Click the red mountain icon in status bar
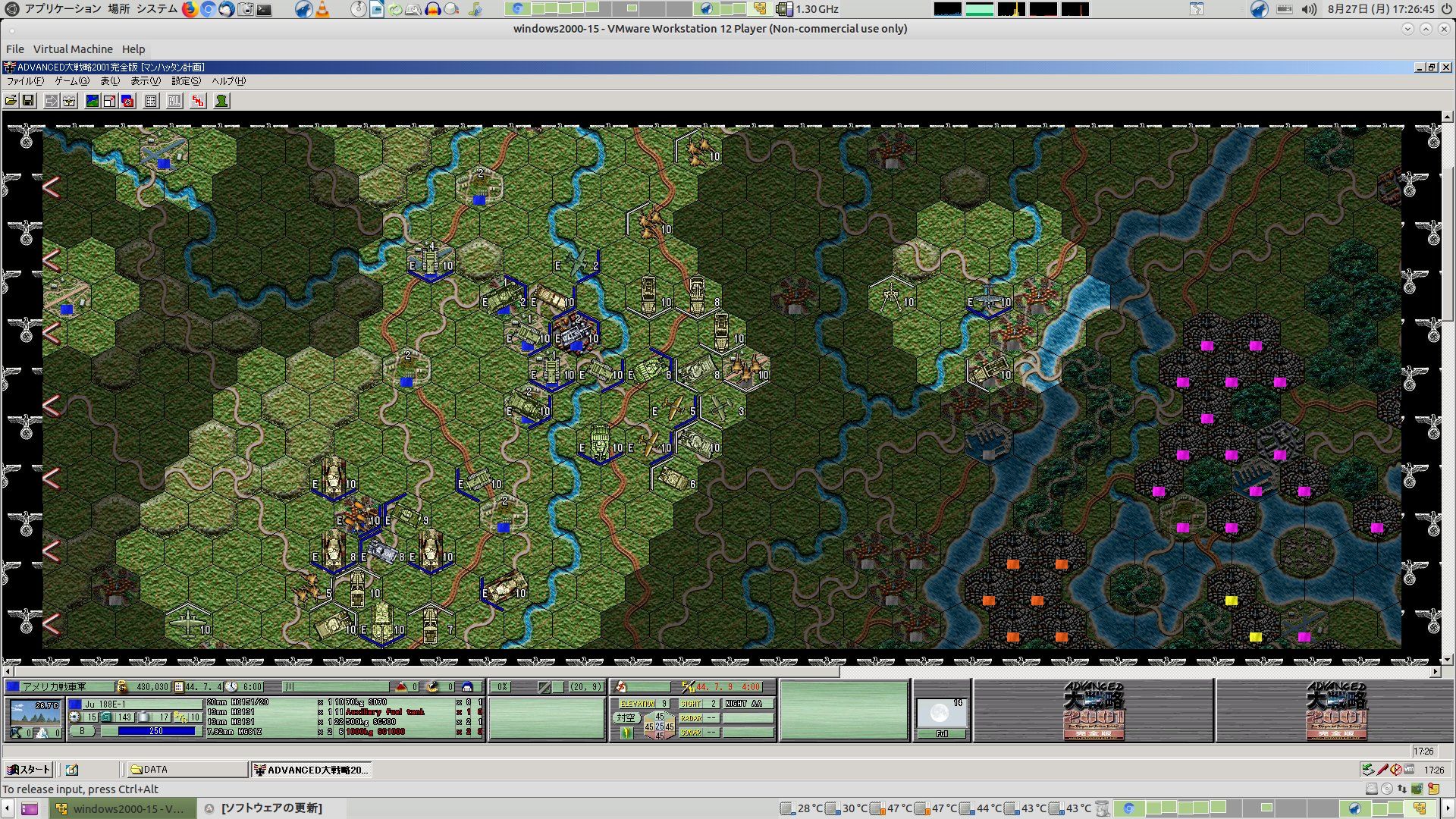Screen dimensions: 1456x819 pos(401,687)
